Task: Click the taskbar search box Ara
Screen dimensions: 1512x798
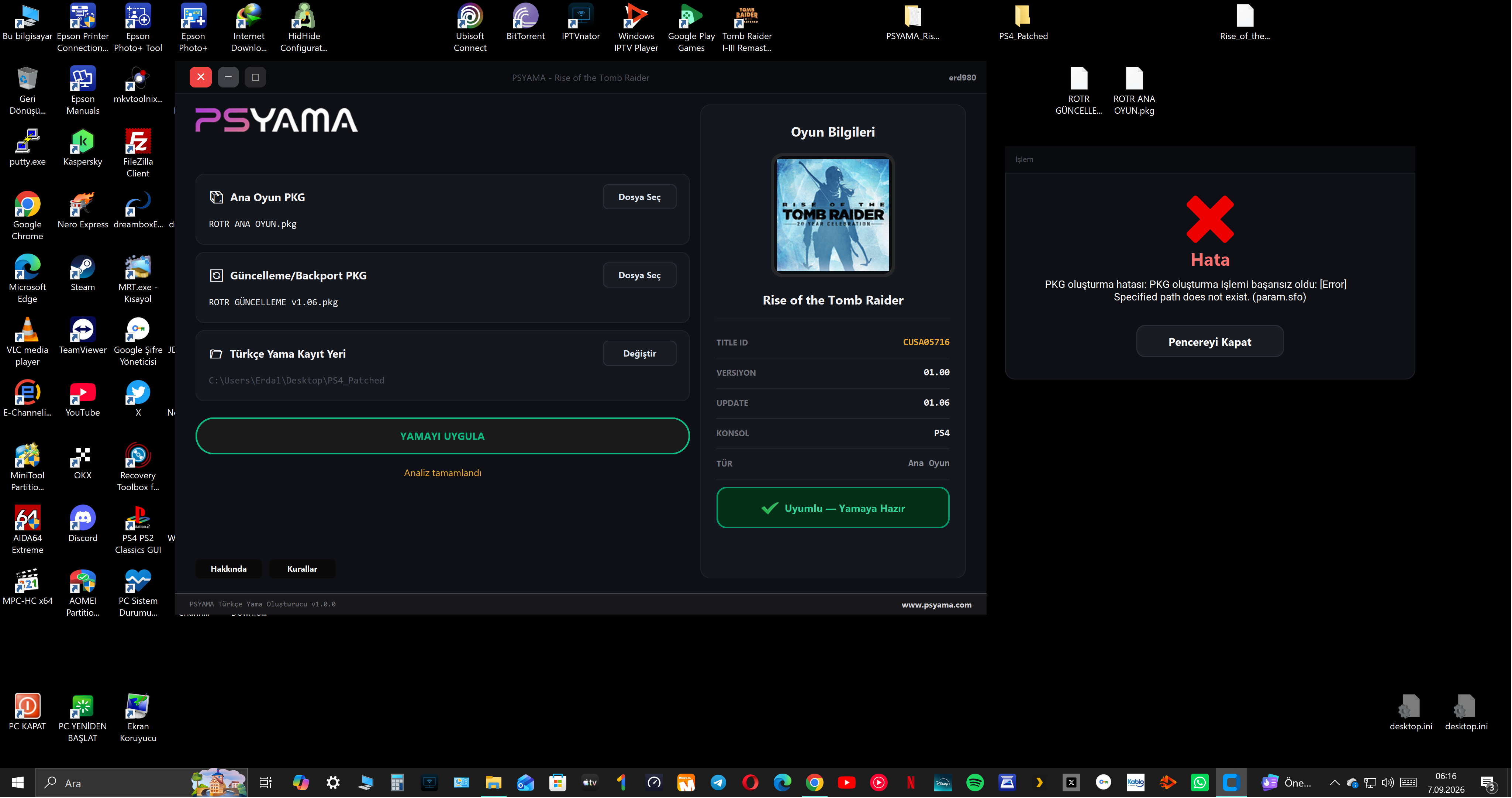Action: (x=141, y=783)
